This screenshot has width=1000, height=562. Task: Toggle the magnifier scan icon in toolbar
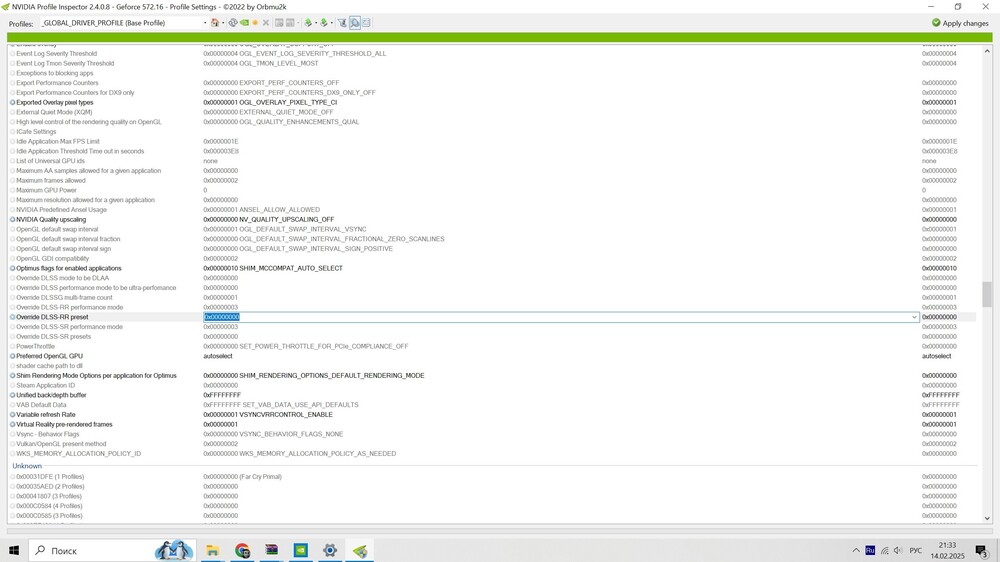coord(355,22)
